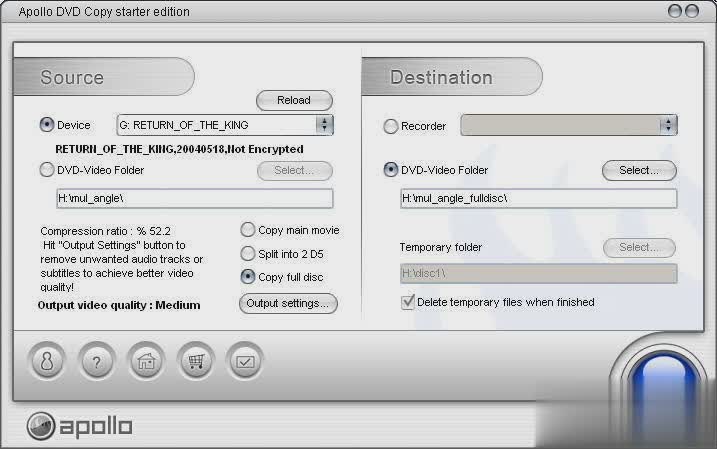Open help via the question mark icon
The height and width of the screenshot is (449, 717).
point(96,361)
